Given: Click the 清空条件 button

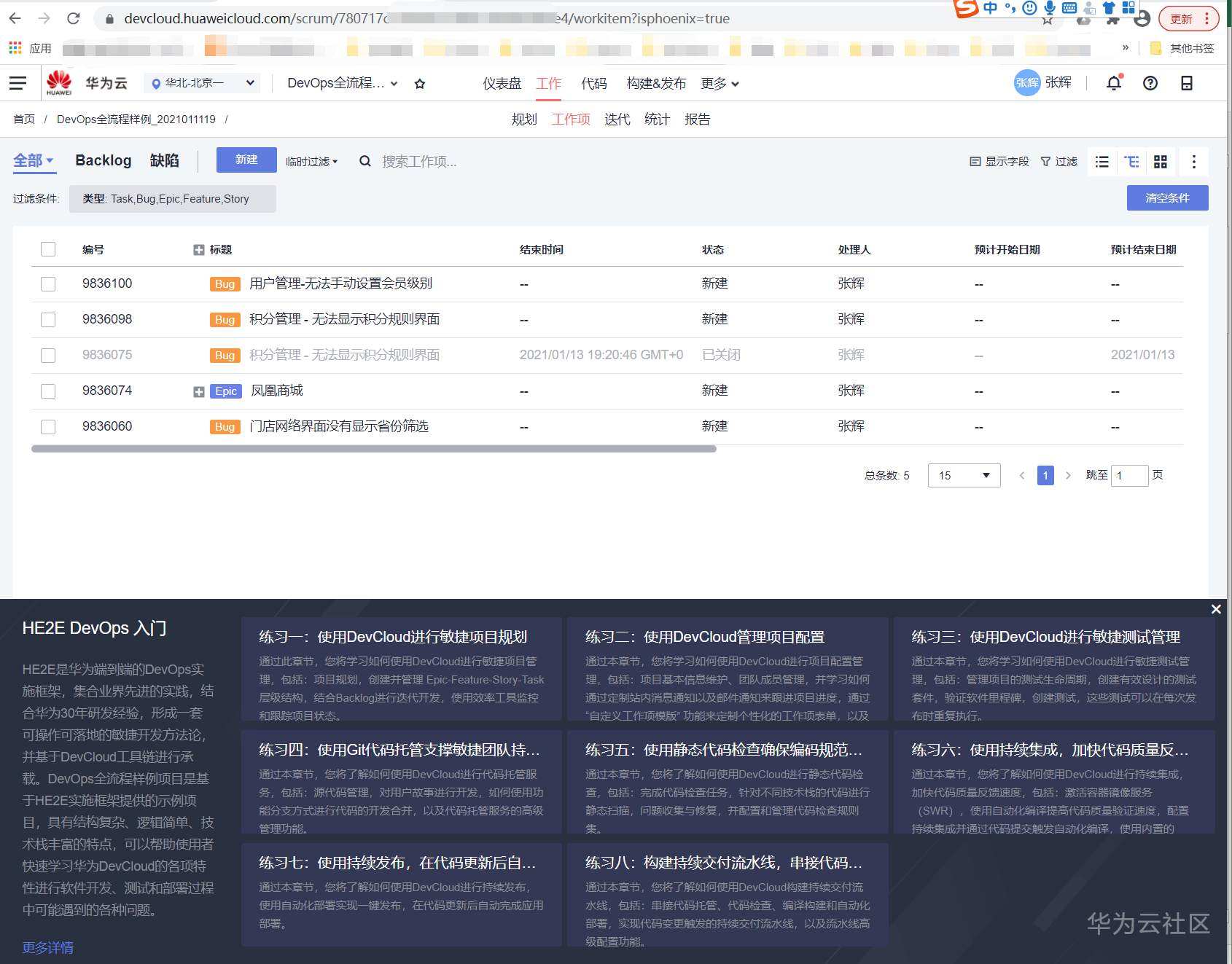Looking at the screenshot, I should (x=1167, y=198).
